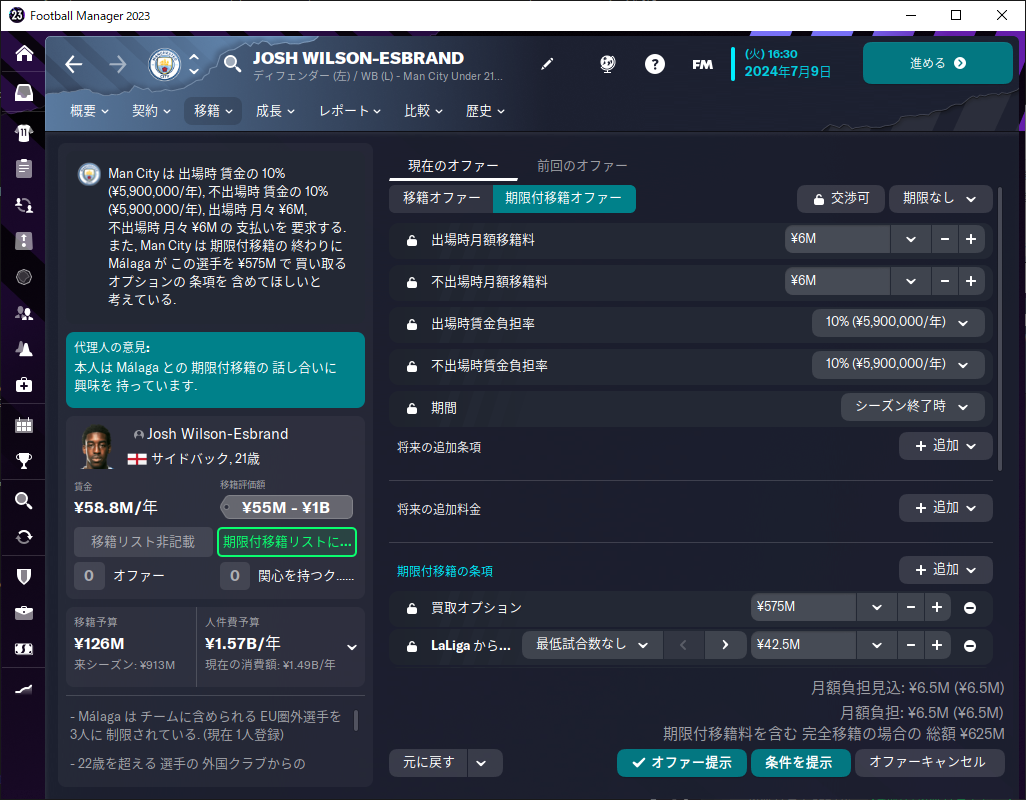
Task: Toggle lock on 買取オプション row
Action: 412,608
